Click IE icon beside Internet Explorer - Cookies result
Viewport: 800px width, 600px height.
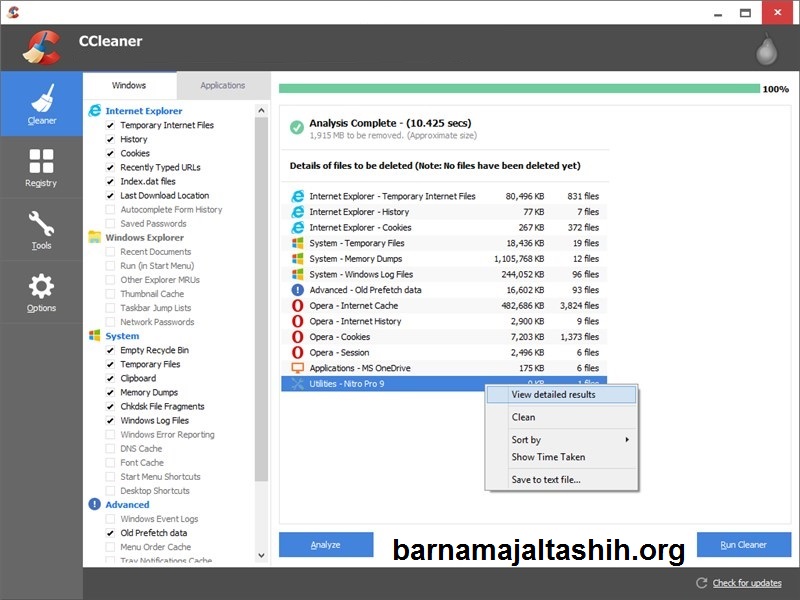click(x=297, y=228)
